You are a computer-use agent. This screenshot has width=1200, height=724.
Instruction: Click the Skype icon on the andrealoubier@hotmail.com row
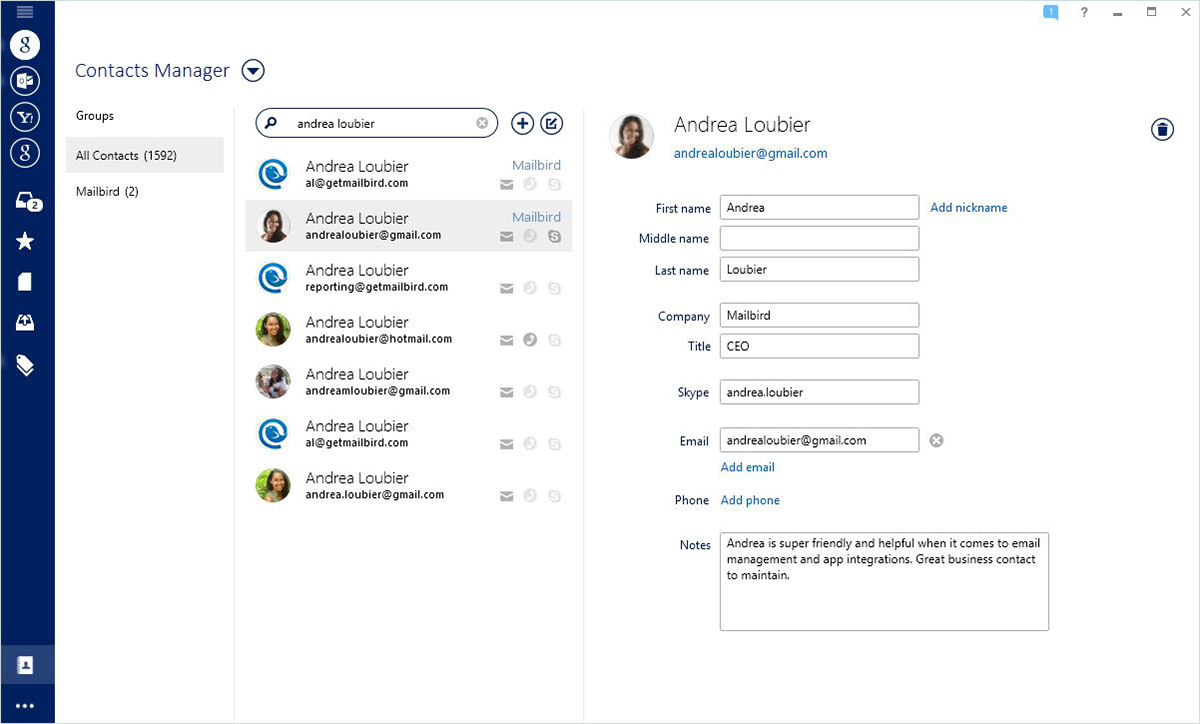(554, 340)
